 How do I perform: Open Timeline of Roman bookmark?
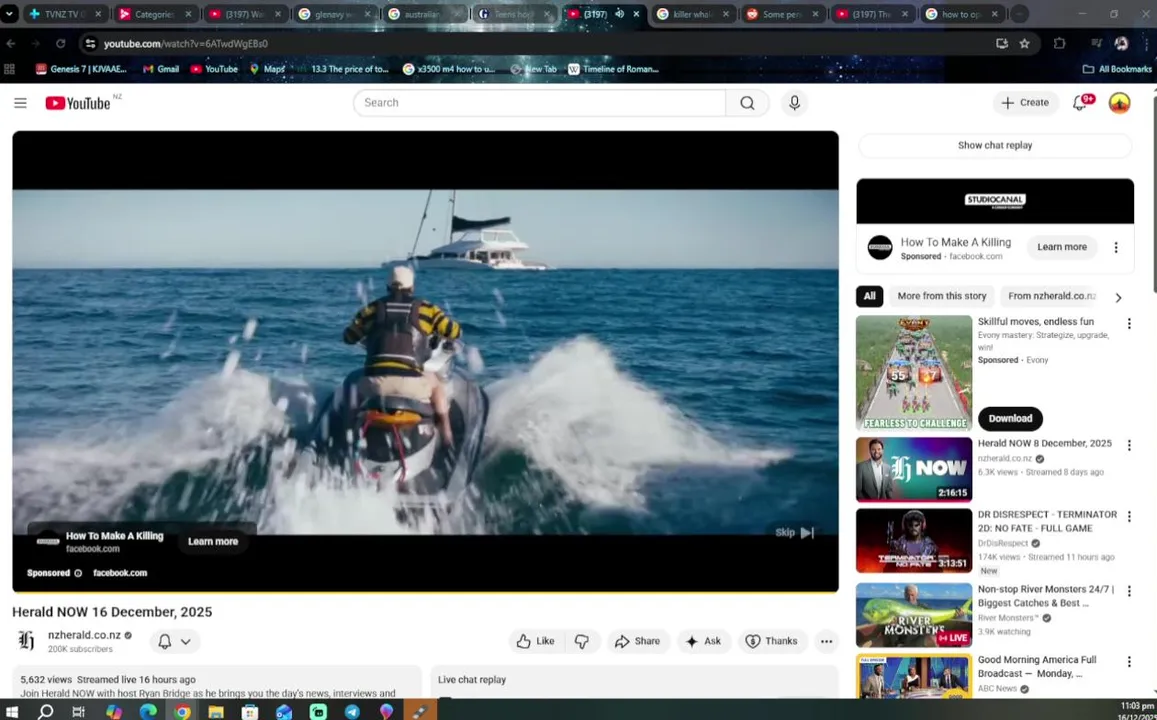click(613, 69)
